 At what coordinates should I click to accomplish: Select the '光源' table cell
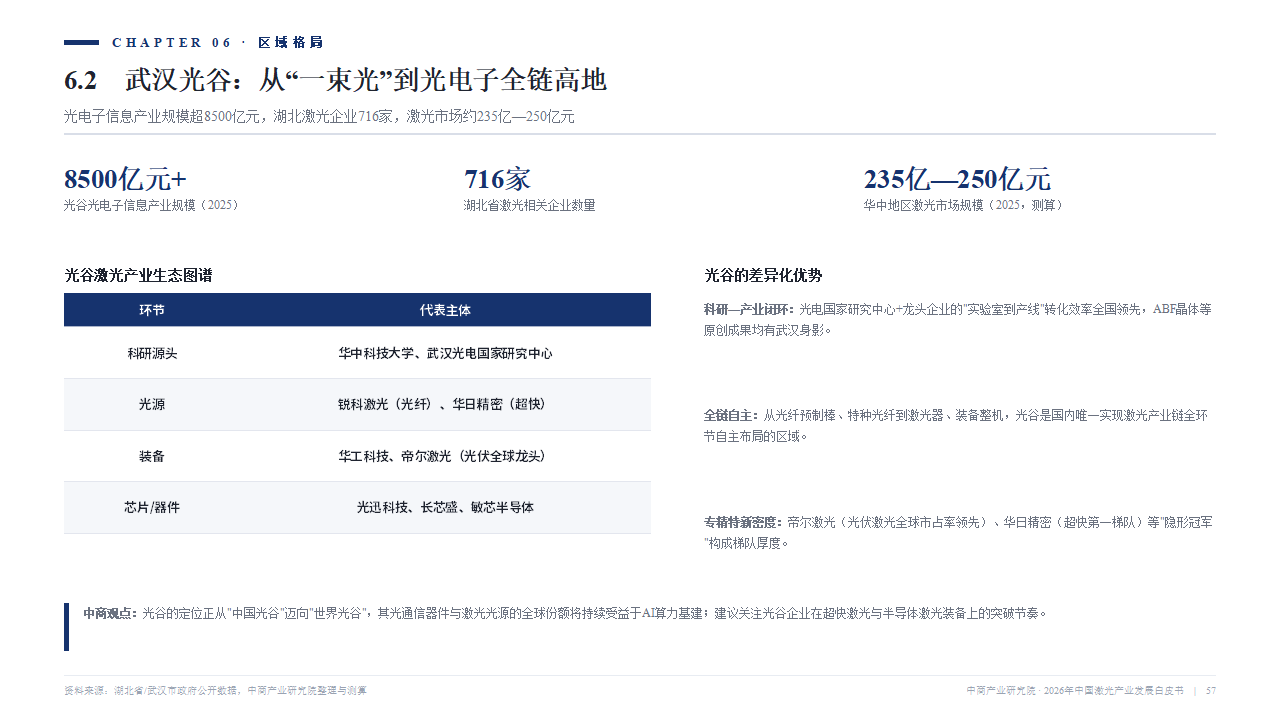(x=152, y=405)
